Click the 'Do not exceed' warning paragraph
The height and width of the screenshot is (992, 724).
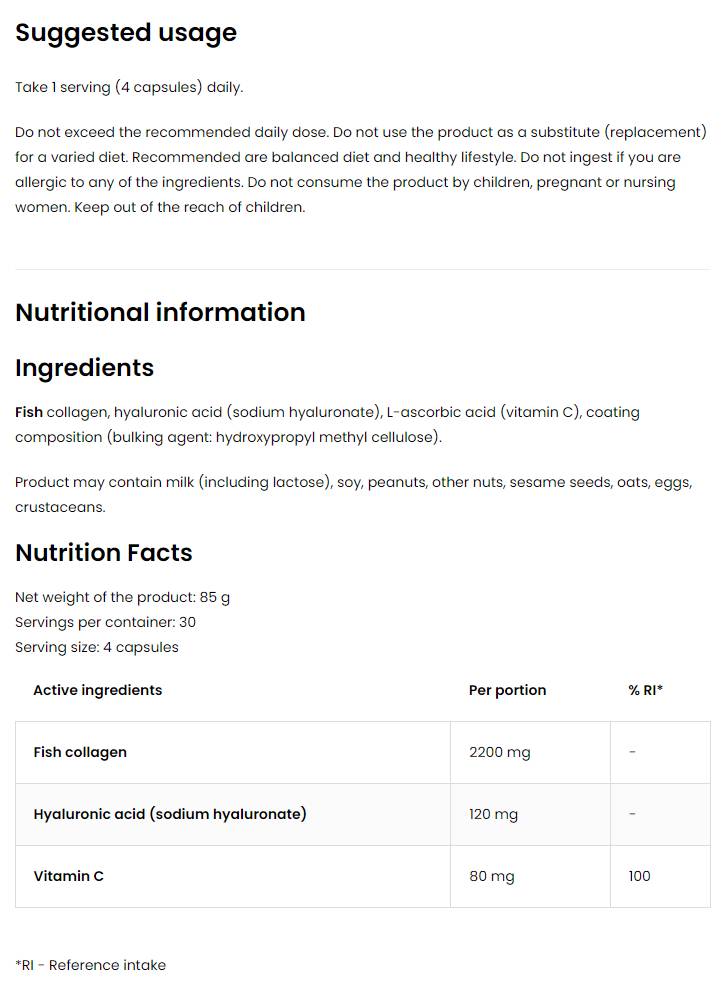pyautogui.click(x=360, y=170)
